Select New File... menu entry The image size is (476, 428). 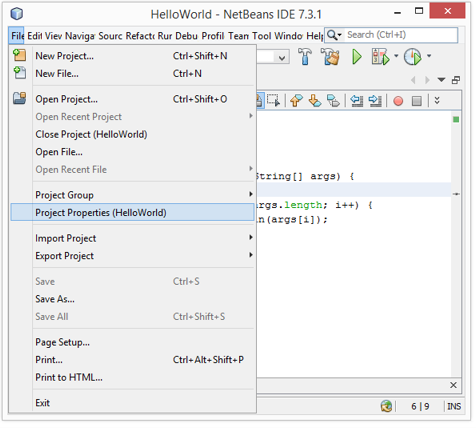pyautogui.click(x=132, y=73)
